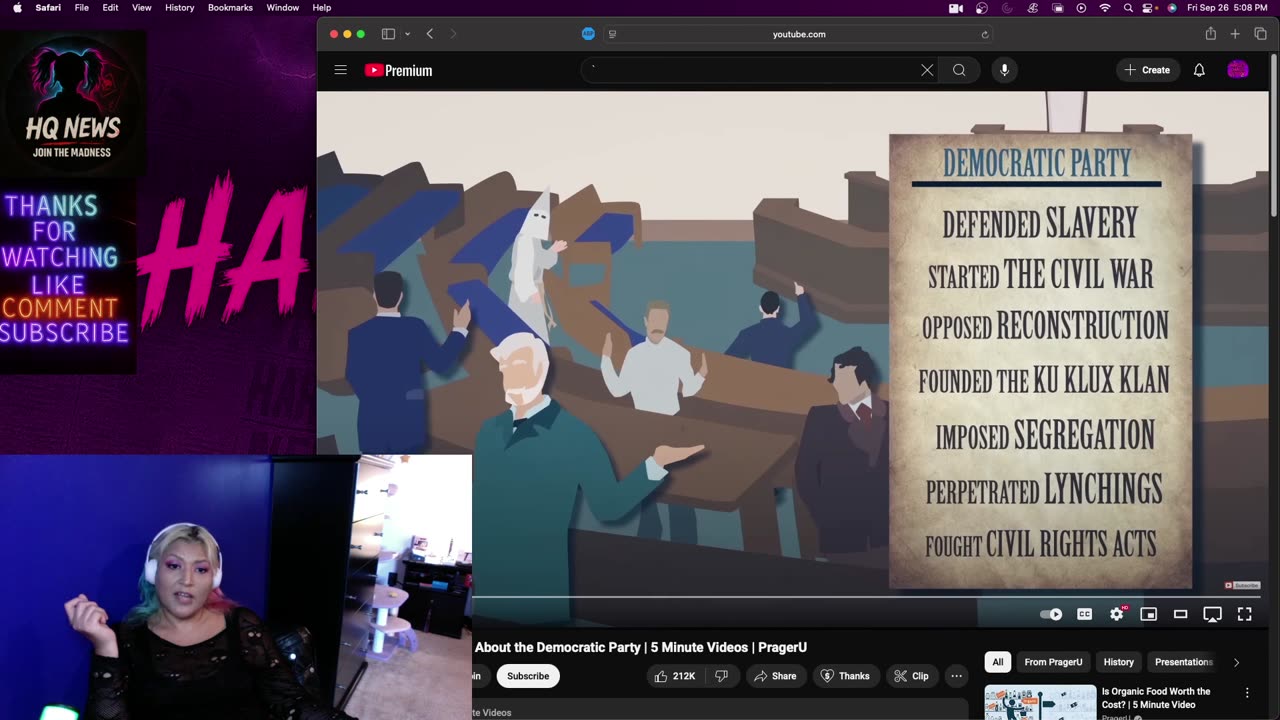
Task: Enter full screen video mode
Action: [x=1245, y=614]
